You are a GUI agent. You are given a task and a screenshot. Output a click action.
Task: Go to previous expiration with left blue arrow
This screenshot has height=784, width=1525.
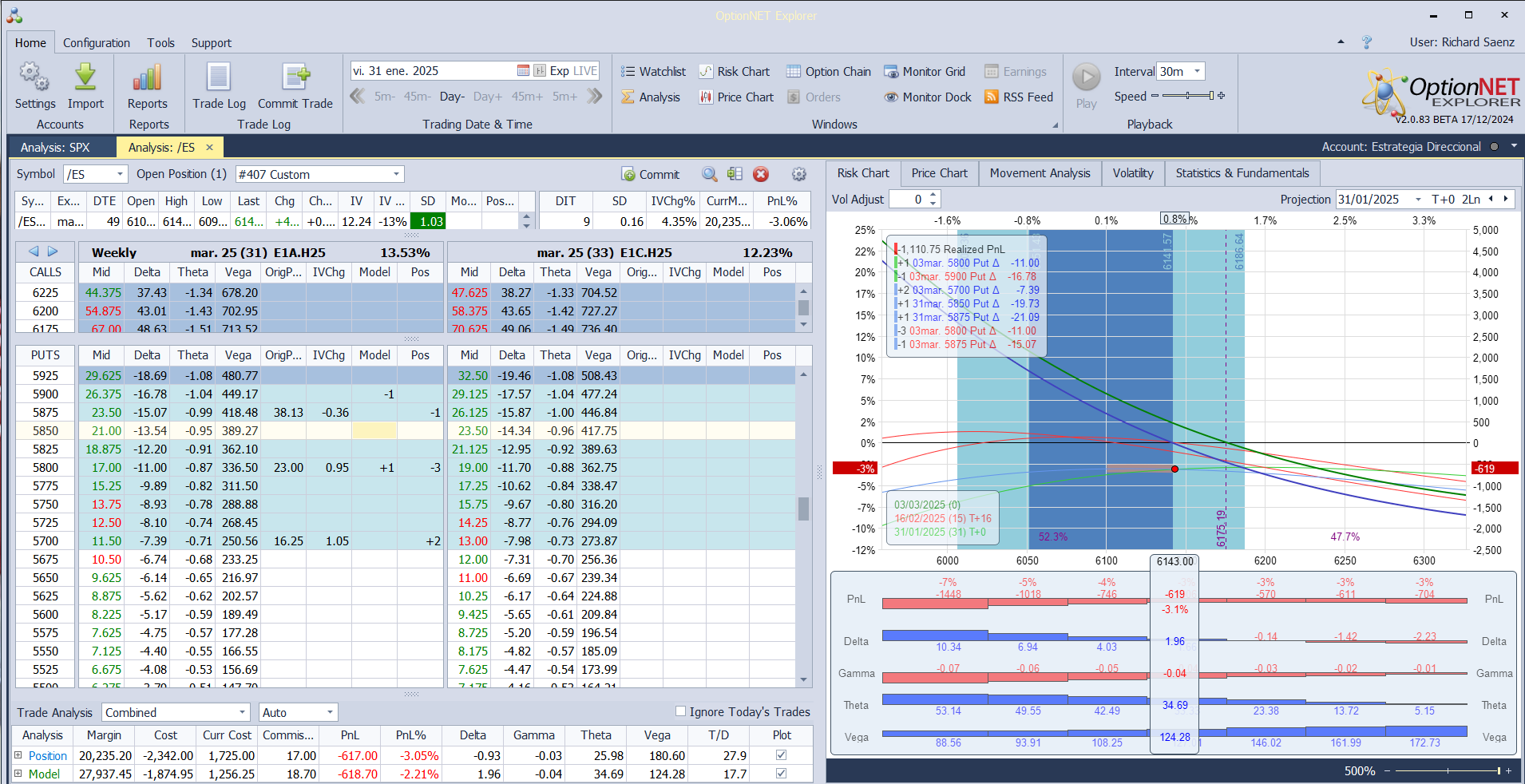click(34, 251)
